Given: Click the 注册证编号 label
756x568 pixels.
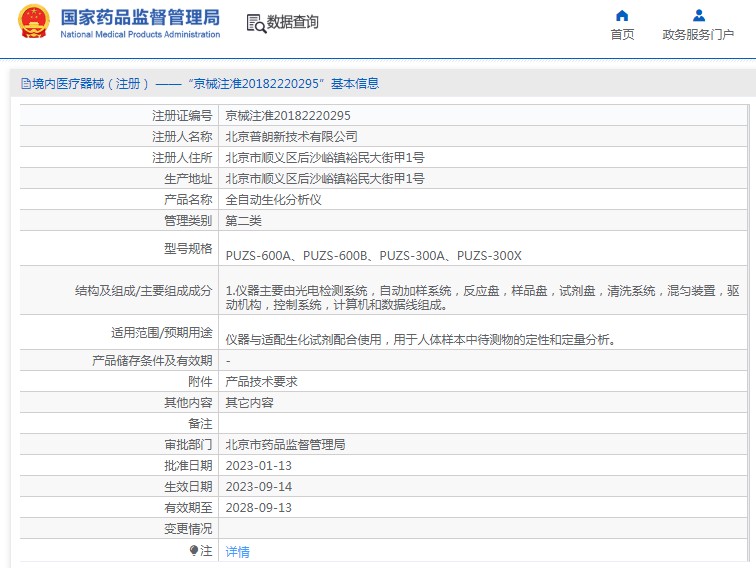Looking at the screenshot, I should pyautogui.click(x=182, y=116).
